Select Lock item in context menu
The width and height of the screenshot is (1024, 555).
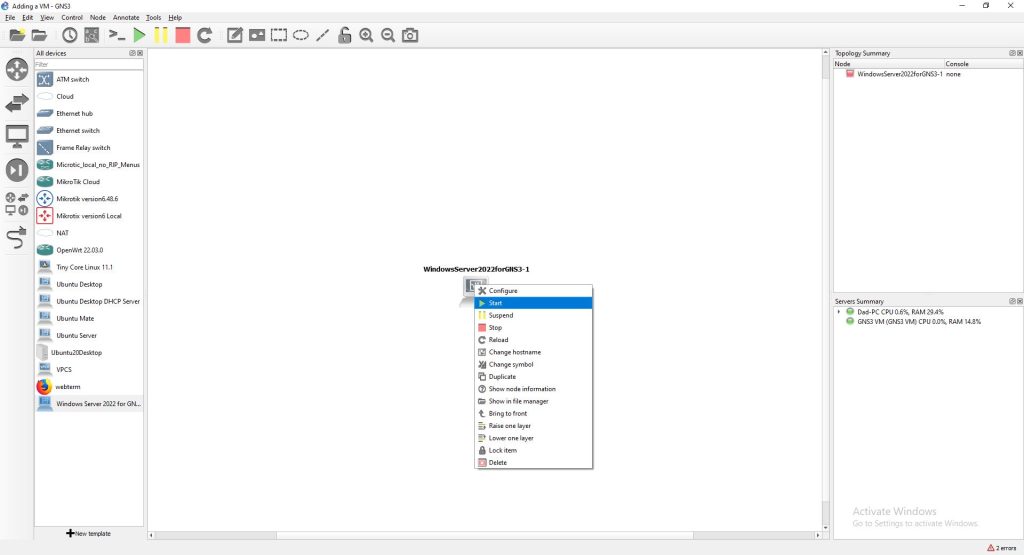coord(534,451)
